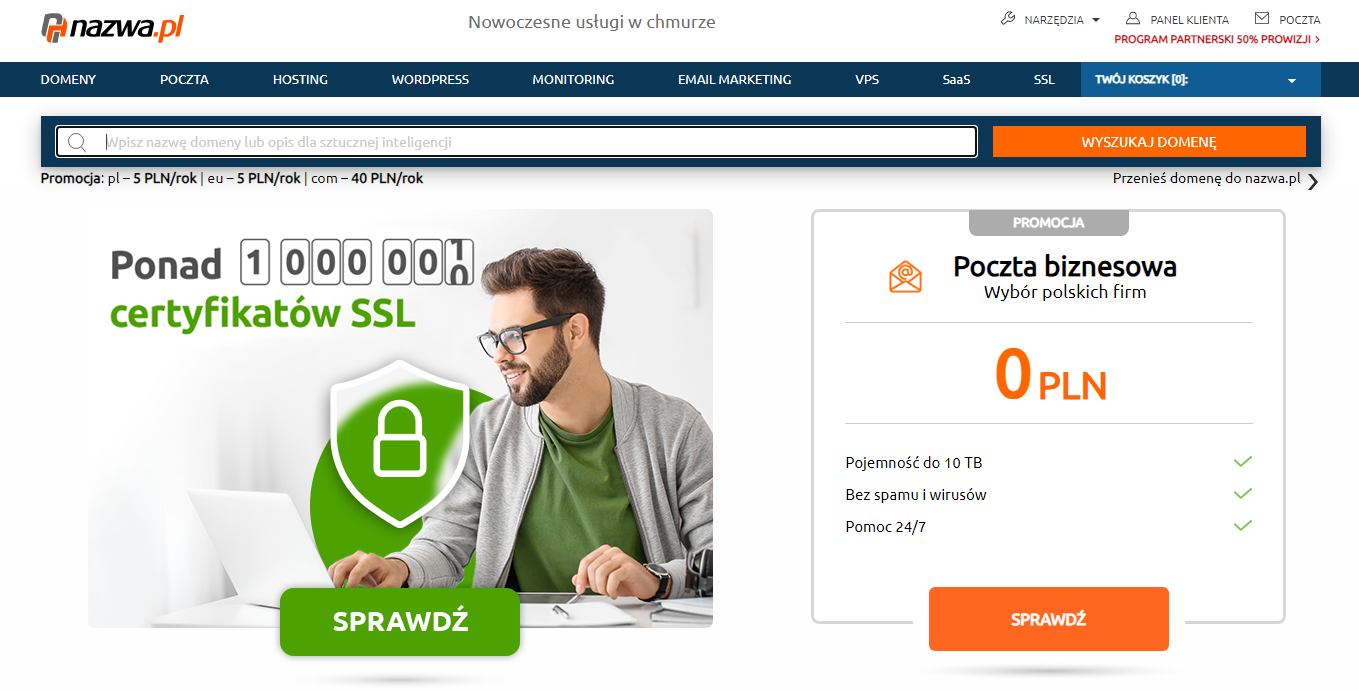Click the orange email envelope icon beside Poczta biznesowa
The height and width of the screenshot is (691, 1359).
click(x=905, y=277)
